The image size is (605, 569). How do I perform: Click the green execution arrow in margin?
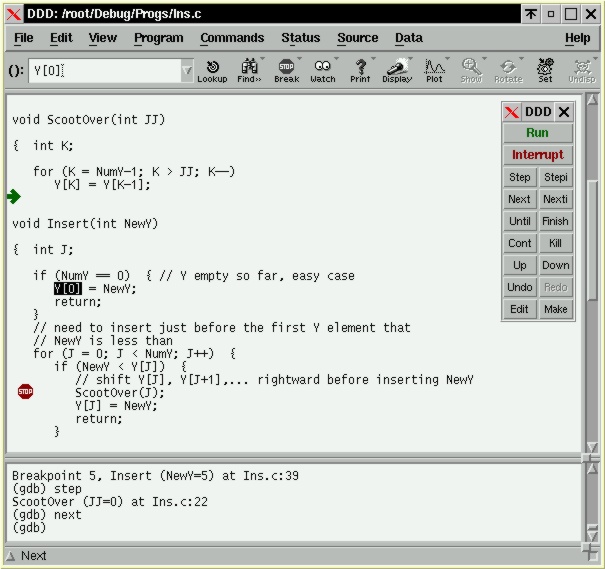pyautogui.click(x=13, y=197)
